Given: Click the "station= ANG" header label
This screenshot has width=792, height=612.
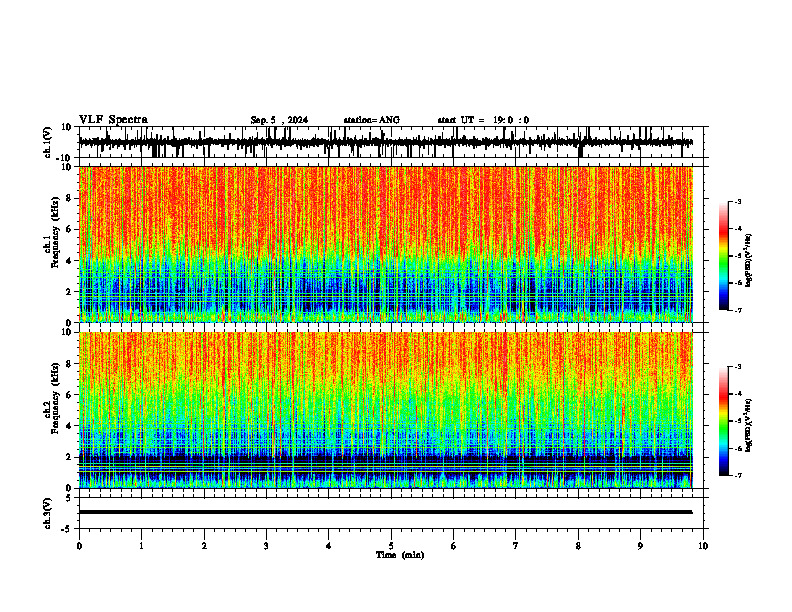Looking at the screenshot, I should (371, 120).
